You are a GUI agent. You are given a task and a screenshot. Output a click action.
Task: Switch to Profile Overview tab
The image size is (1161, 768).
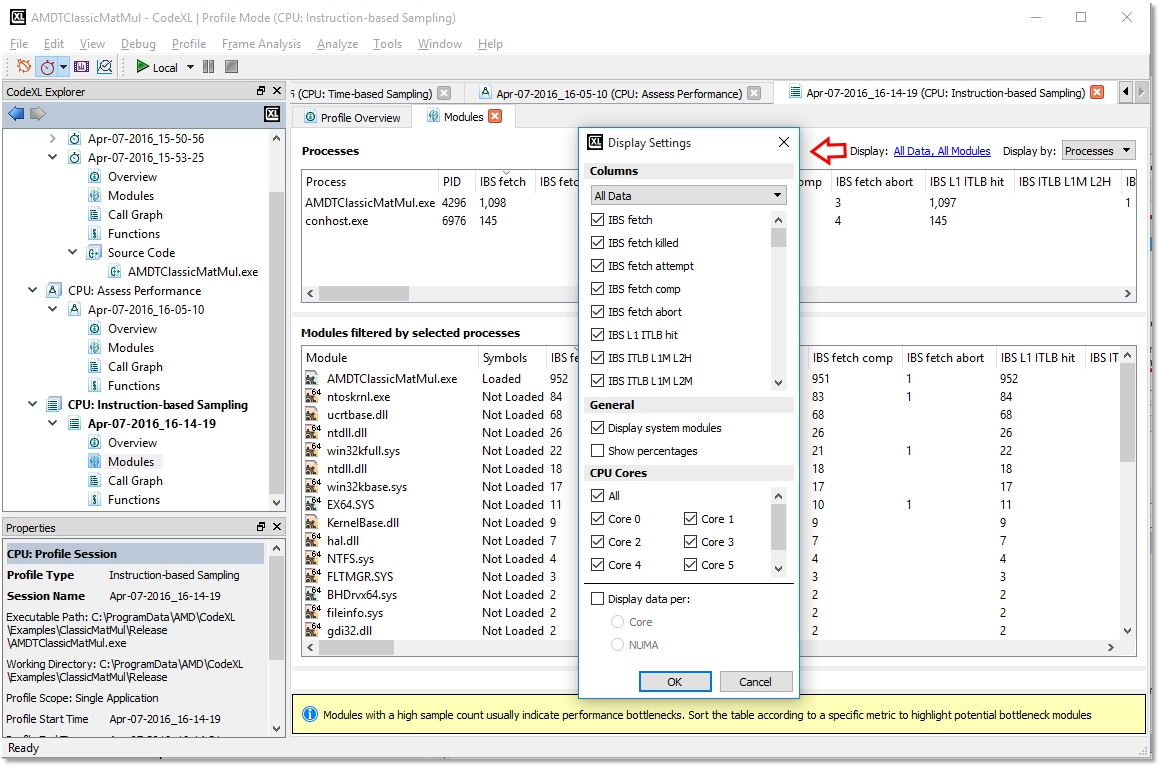pos(352,117)
